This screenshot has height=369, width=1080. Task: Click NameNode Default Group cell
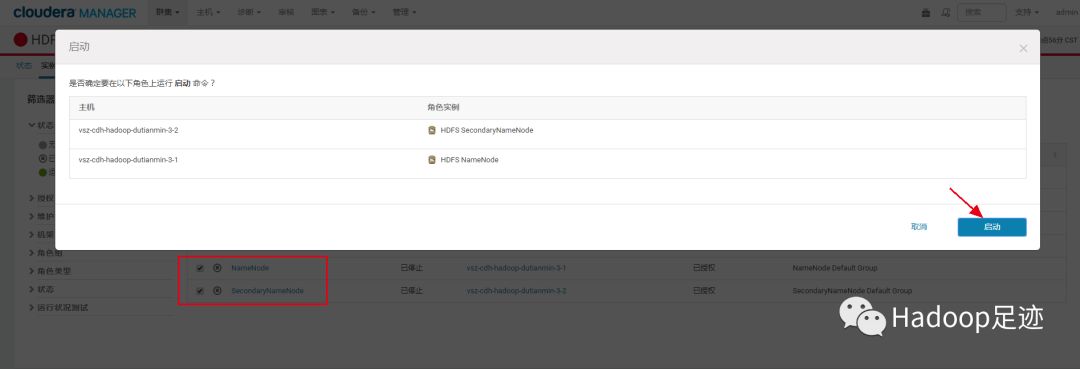[835, 268]
